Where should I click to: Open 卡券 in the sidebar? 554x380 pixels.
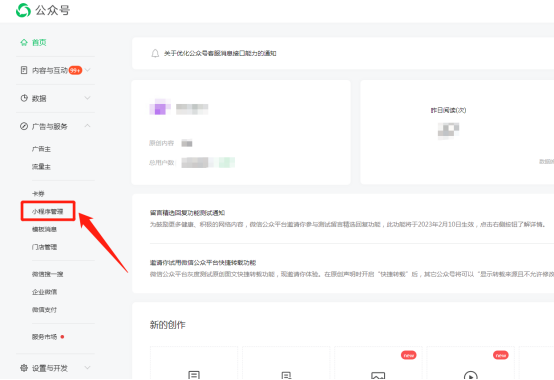(x=38, y=194)
